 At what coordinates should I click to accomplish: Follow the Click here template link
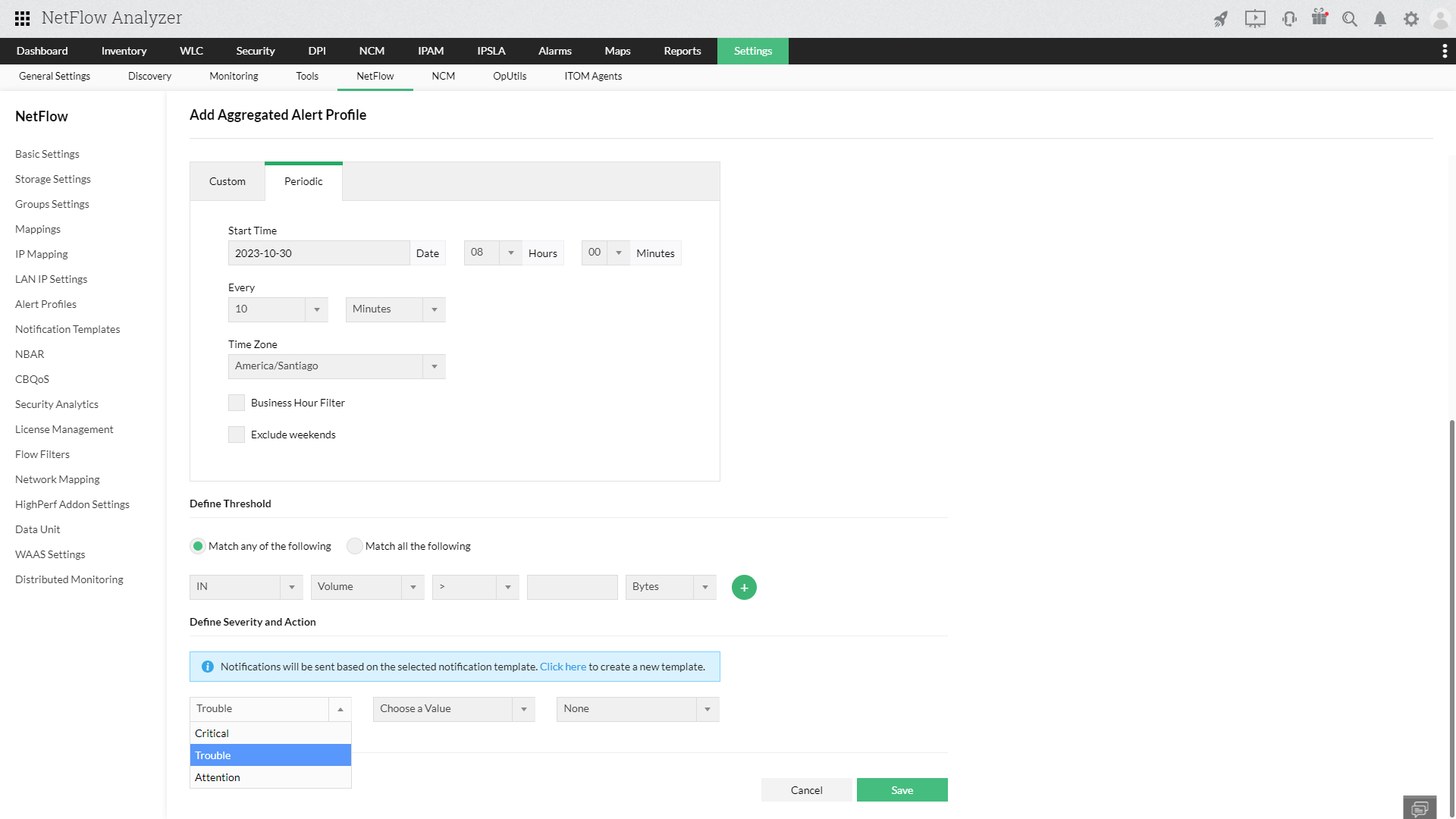tap(563, 667)
